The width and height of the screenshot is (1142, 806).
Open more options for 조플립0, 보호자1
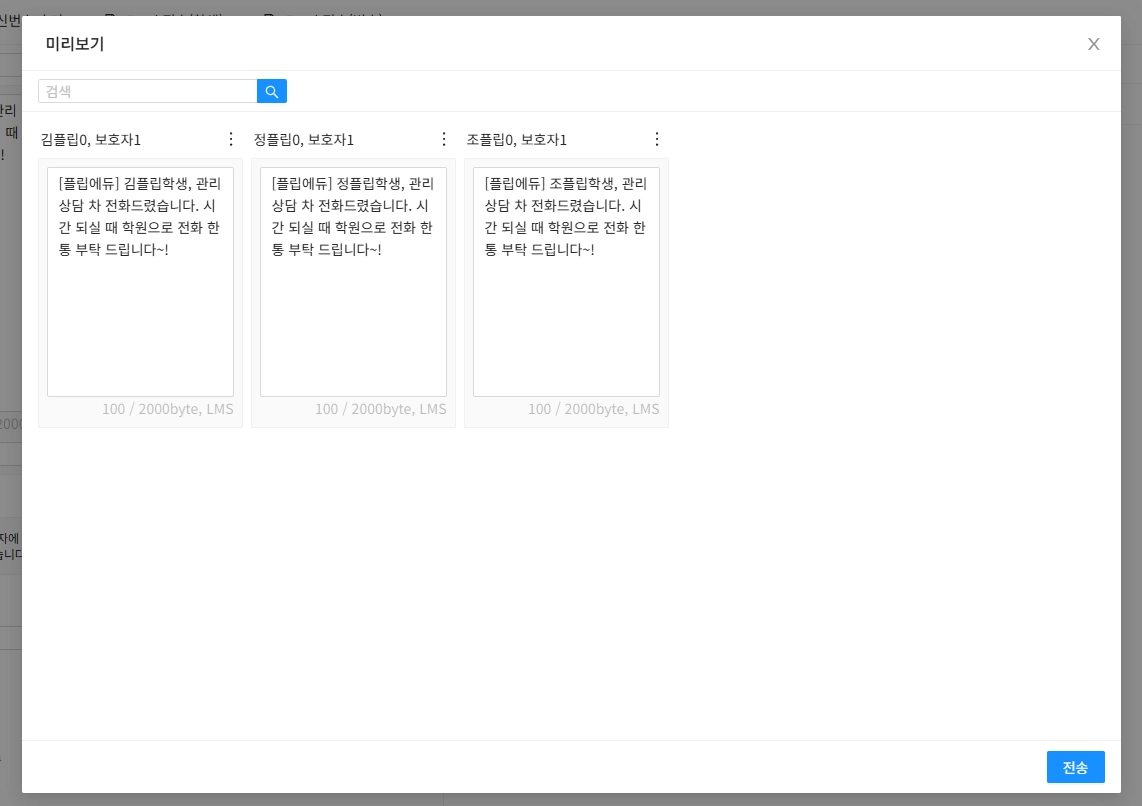click(656, 139)
